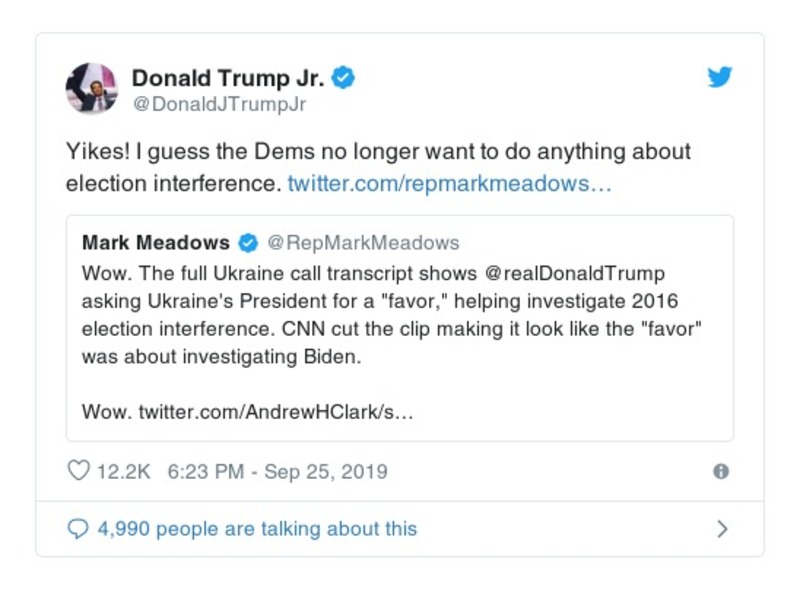Open "4,990 people are talking about this"
Viewport: 800px width, 607px height.
click(x=257, y=528)
